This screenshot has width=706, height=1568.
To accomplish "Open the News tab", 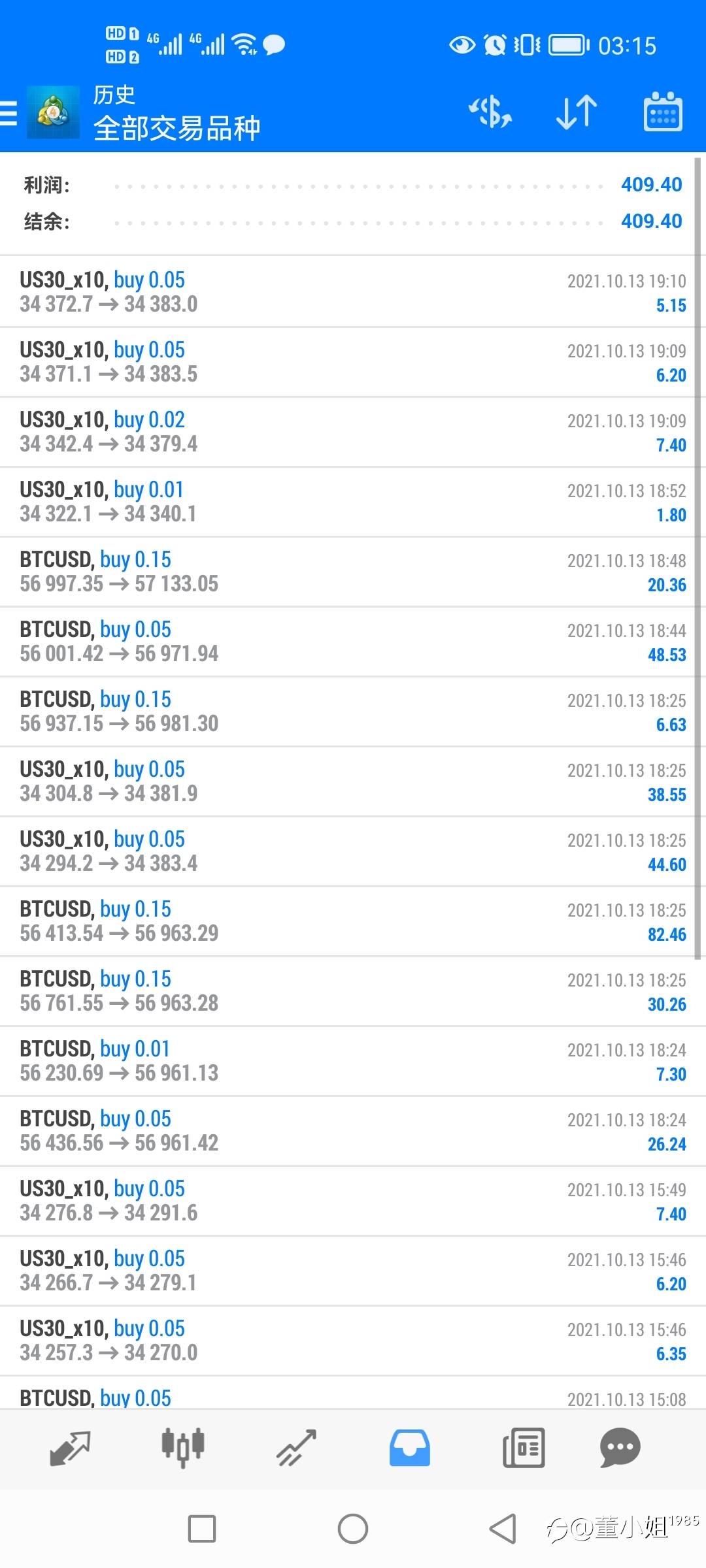I will 523,1448.
